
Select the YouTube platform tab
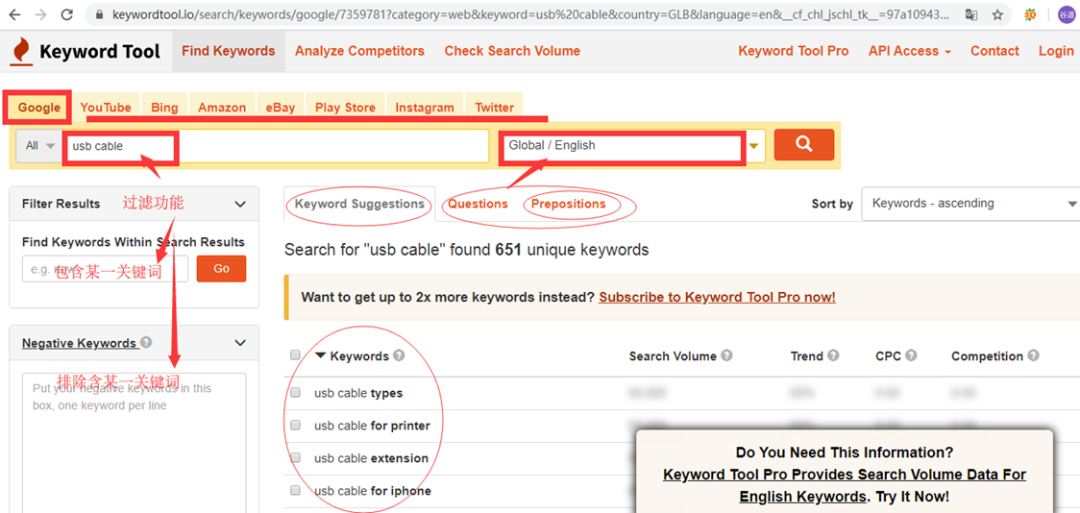[105, 107]
